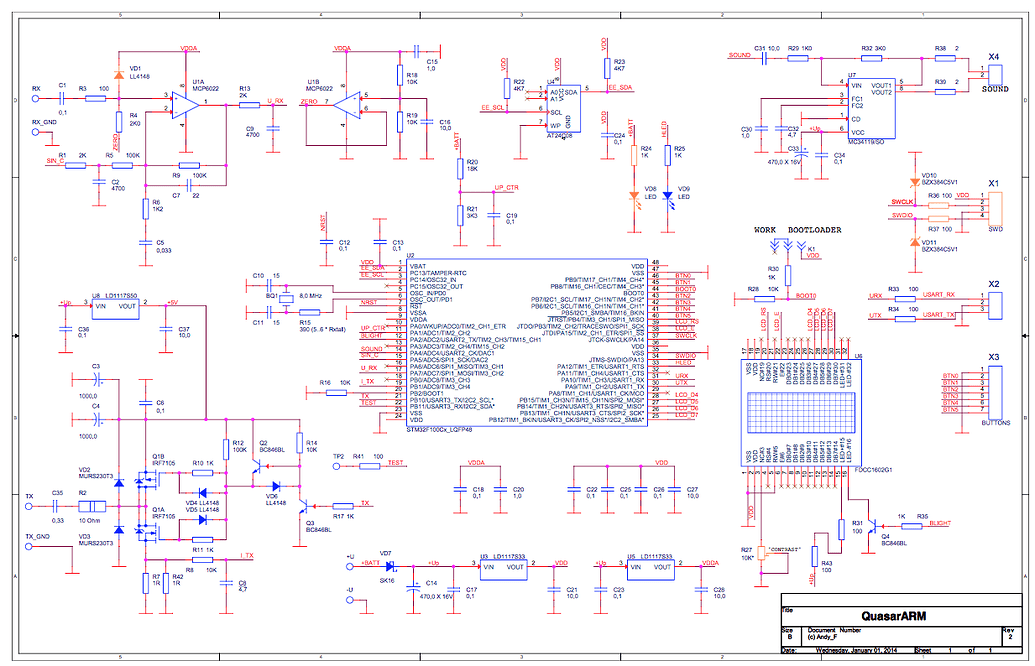The width and height of the screenshot is (1035, 666).
Task: Click the RX input terminal circle
Action: [36, 99]
